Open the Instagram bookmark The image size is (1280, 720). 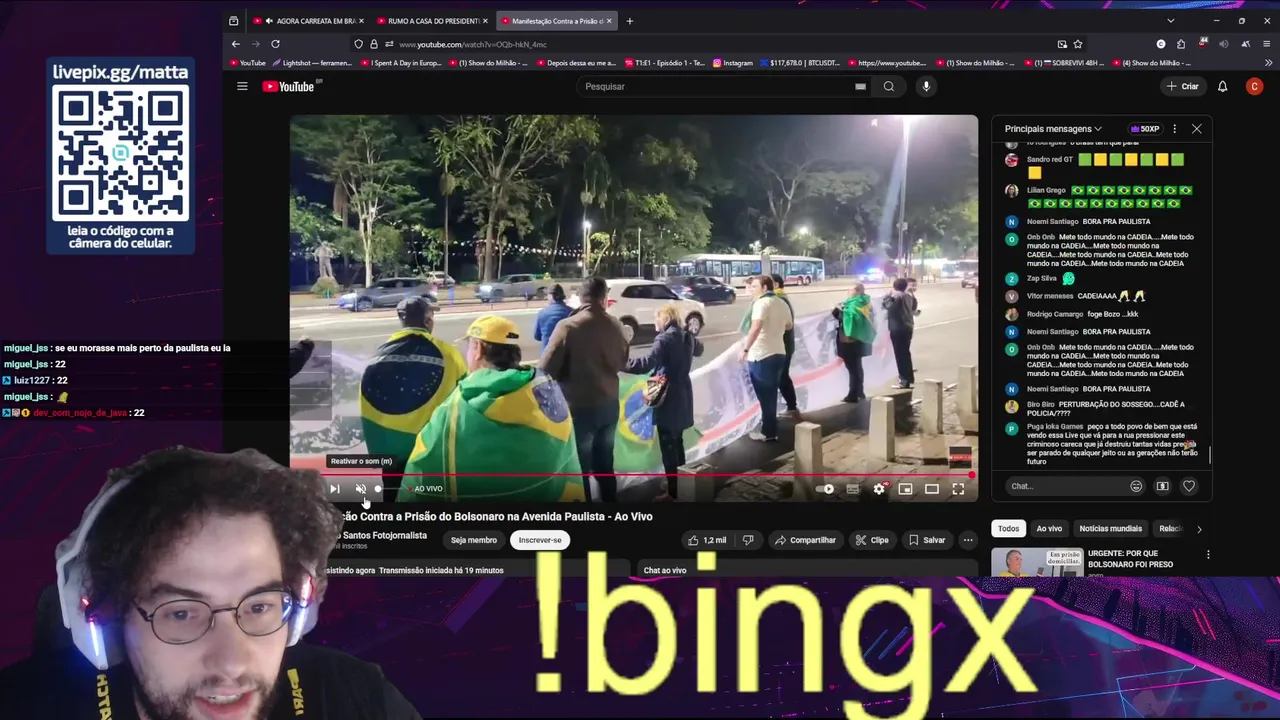(x=732, y=63)
